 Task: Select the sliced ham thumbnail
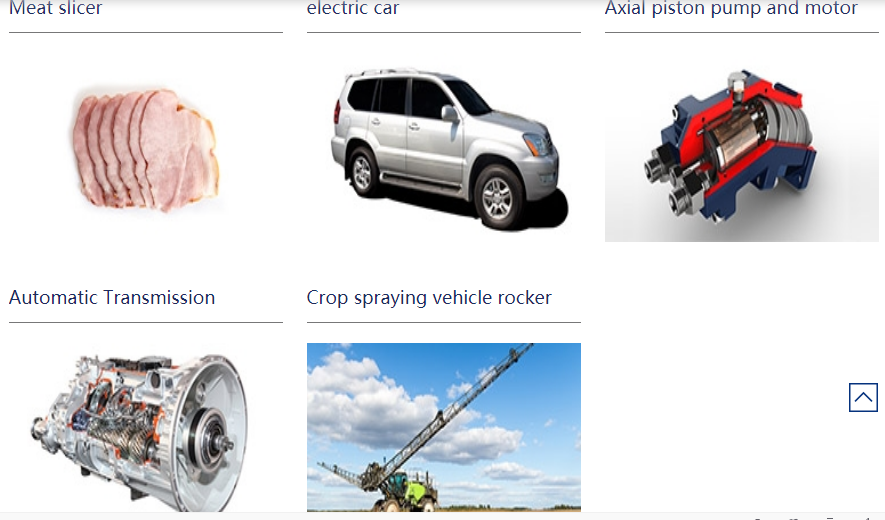[146, 150]
